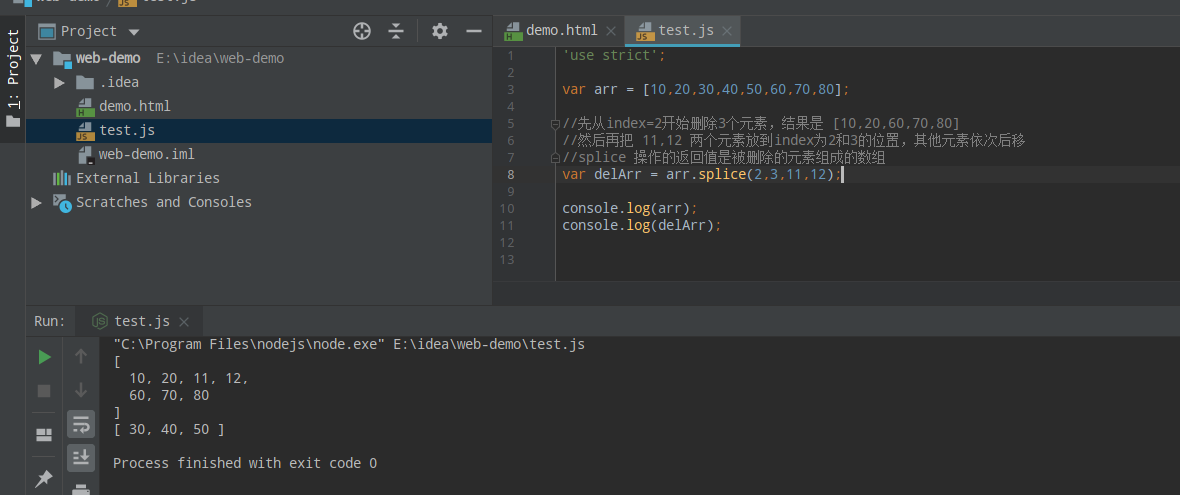Click the web-demo folder icon in tree
This screenshot has height=495, width=1180.
[x=62, y=59]
